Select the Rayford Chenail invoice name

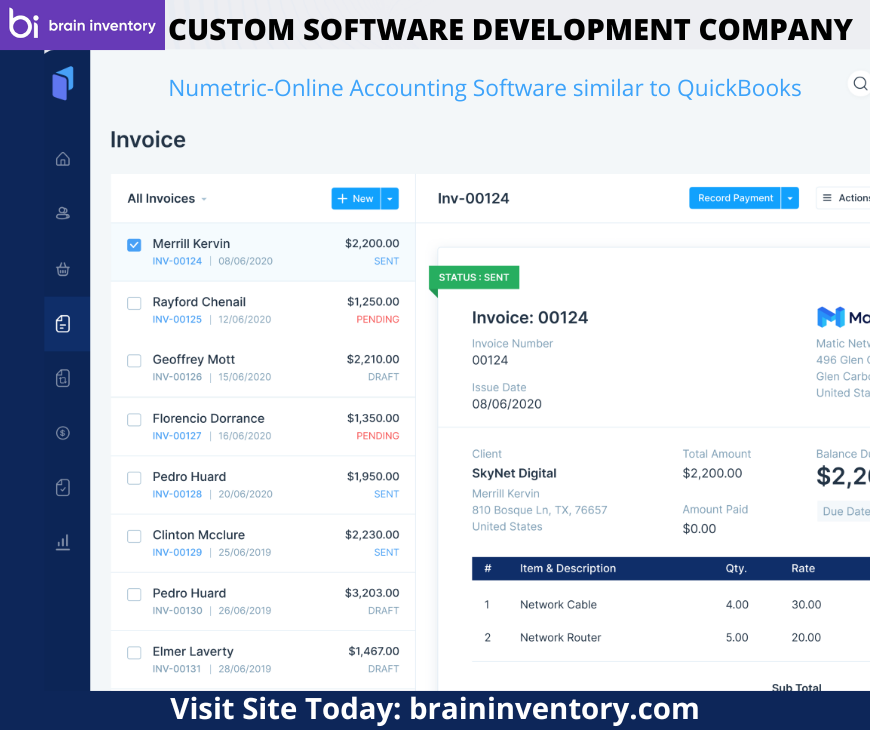click(x=199, y=302)
